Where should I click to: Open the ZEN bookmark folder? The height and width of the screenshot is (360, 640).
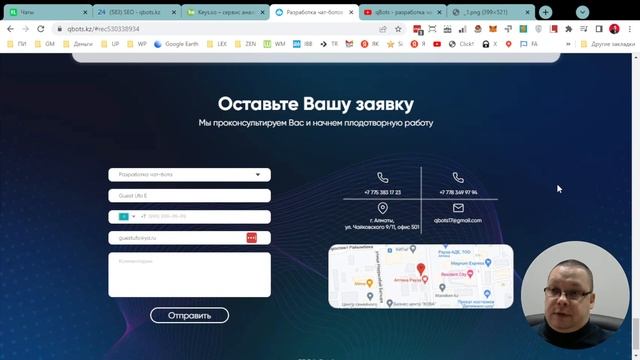(x=245, y=44)
